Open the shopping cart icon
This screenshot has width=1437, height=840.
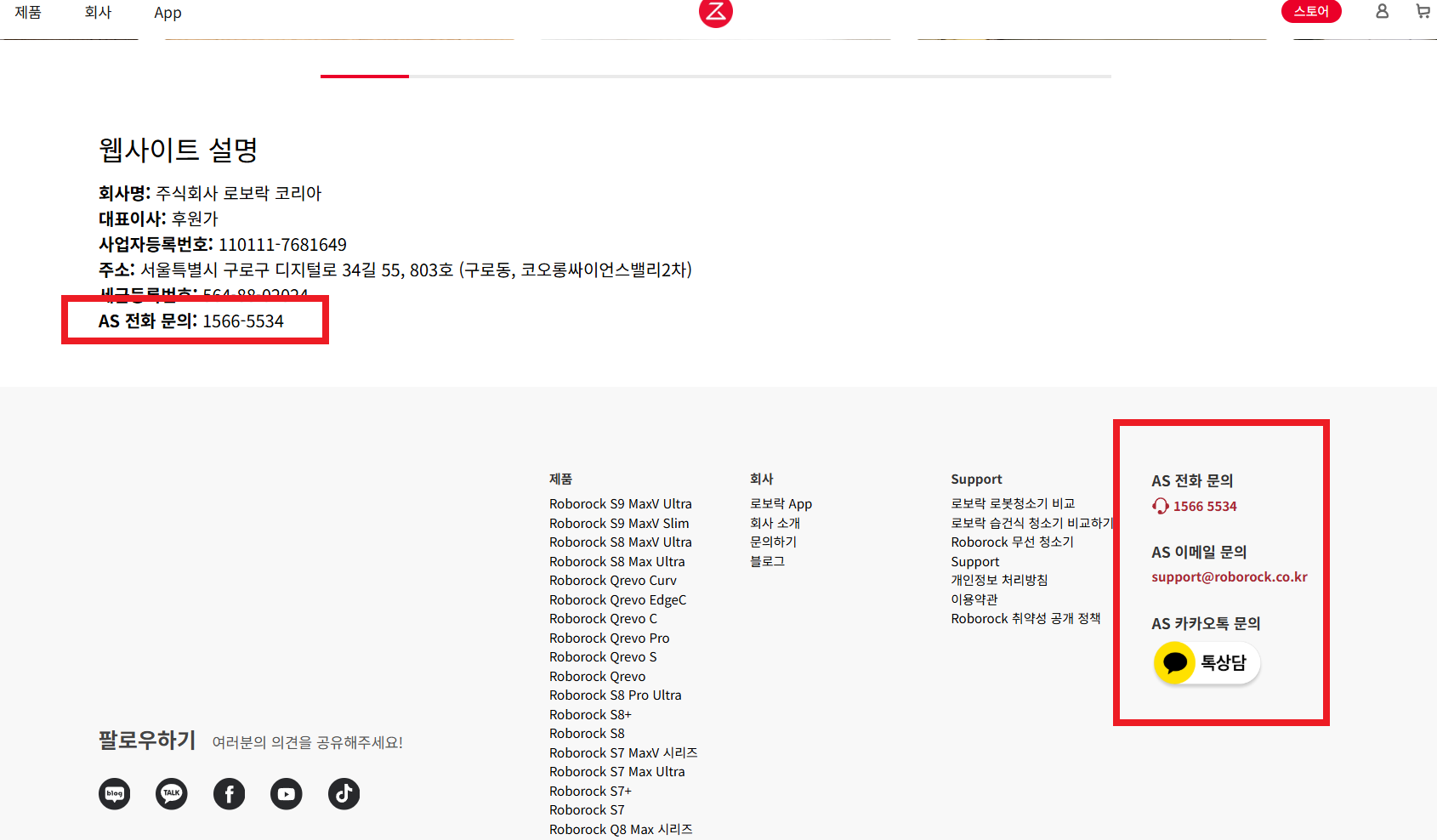pyautogui.click(x=1423, y=11)
